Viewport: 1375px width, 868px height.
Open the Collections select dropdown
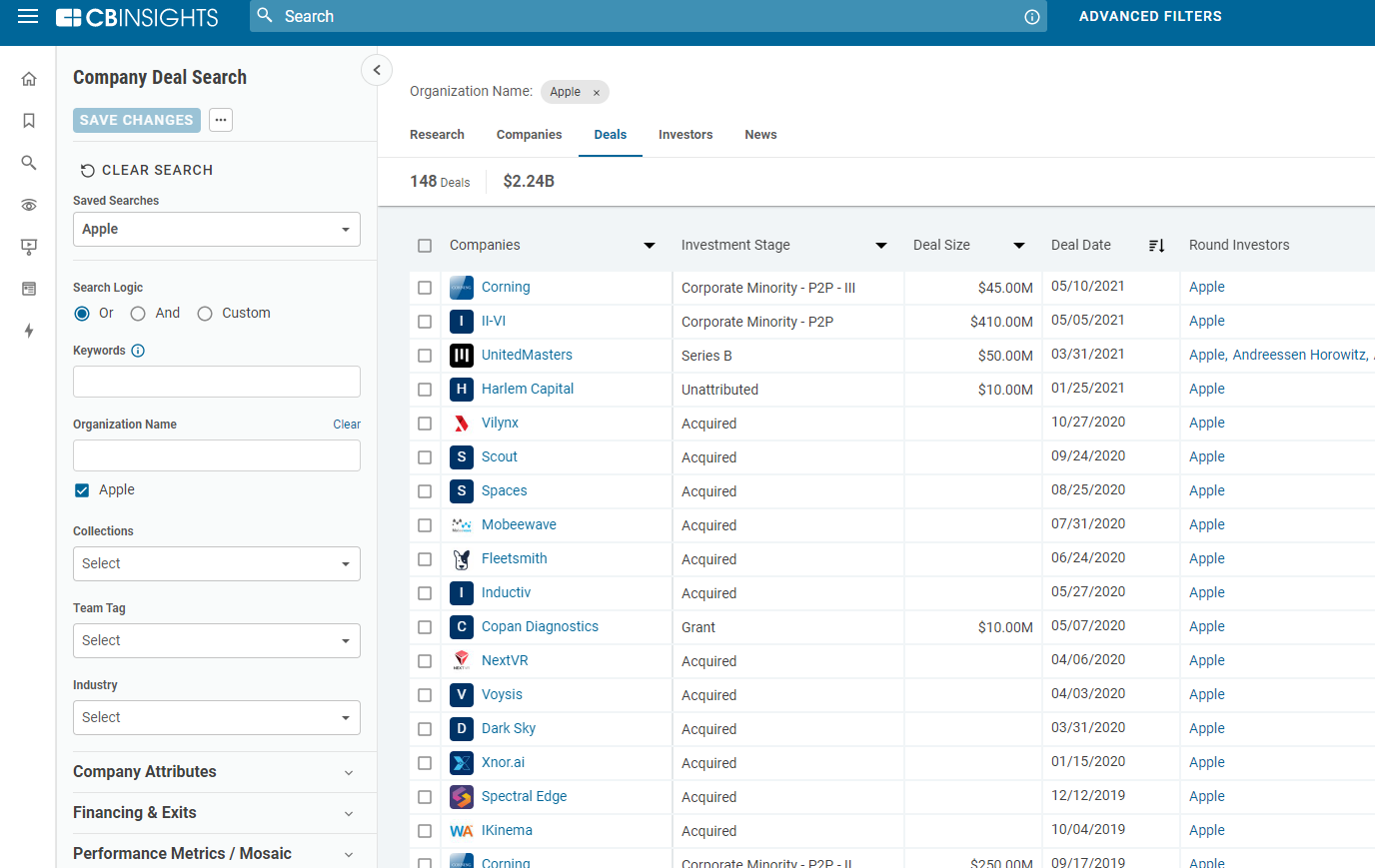pyautogui.click(x=217, y=564)
